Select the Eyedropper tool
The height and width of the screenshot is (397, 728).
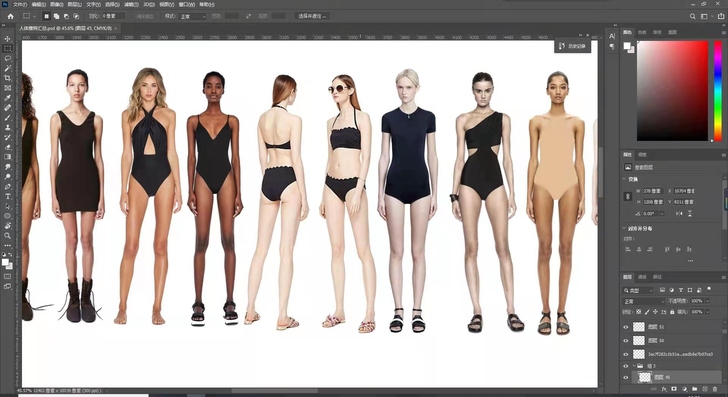7,98
